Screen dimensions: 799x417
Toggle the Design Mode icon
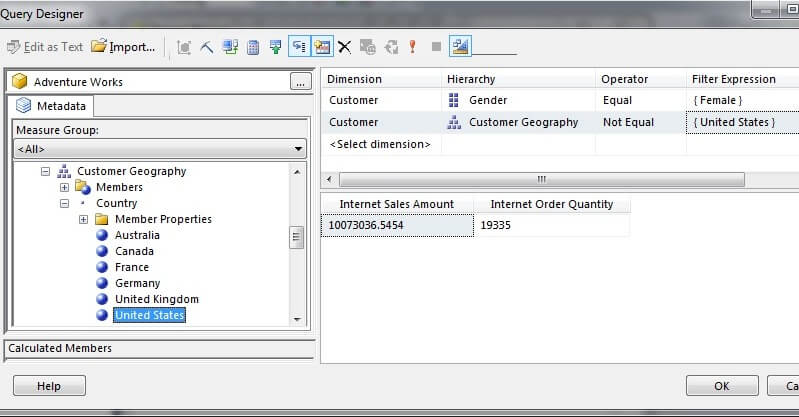tap(460, 46)
